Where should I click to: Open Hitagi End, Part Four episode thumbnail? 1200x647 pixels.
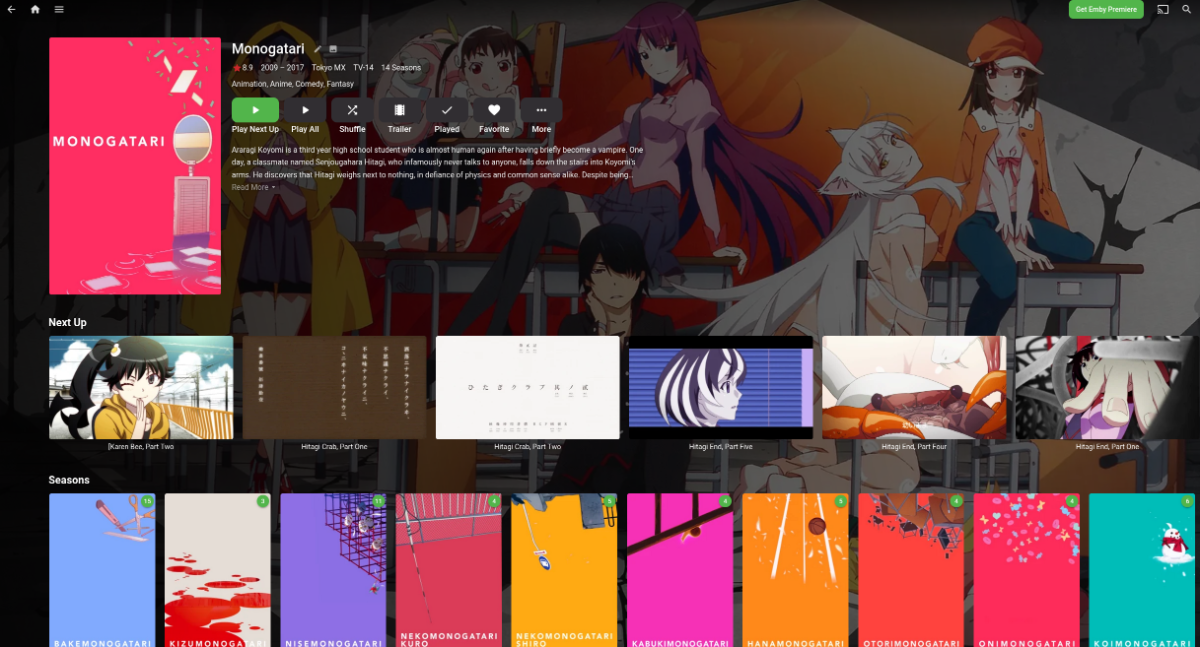click(914, 387)
